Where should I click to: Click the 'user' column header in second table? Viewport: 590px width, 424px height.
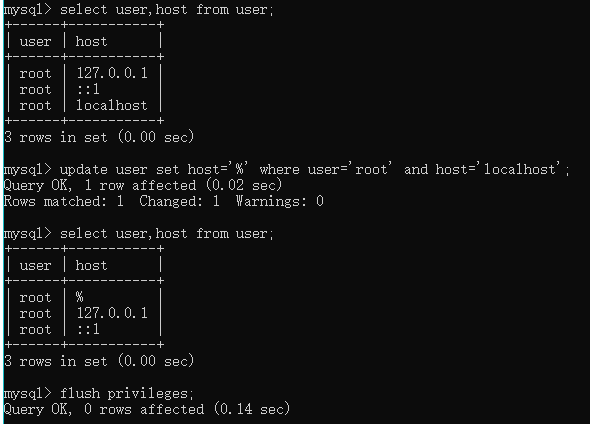pyautogui.click(x=35, y=266)
